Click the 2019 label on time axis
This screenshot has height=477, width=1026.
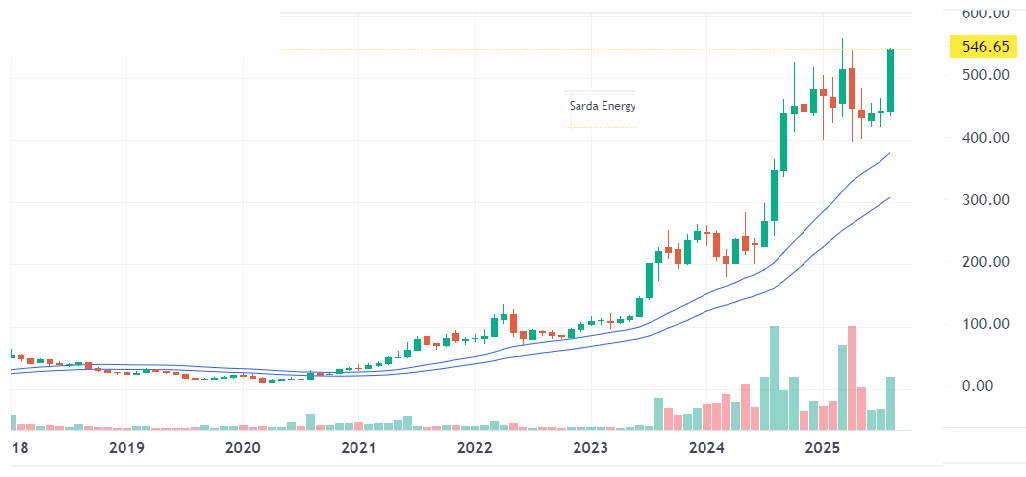(127, 449)
